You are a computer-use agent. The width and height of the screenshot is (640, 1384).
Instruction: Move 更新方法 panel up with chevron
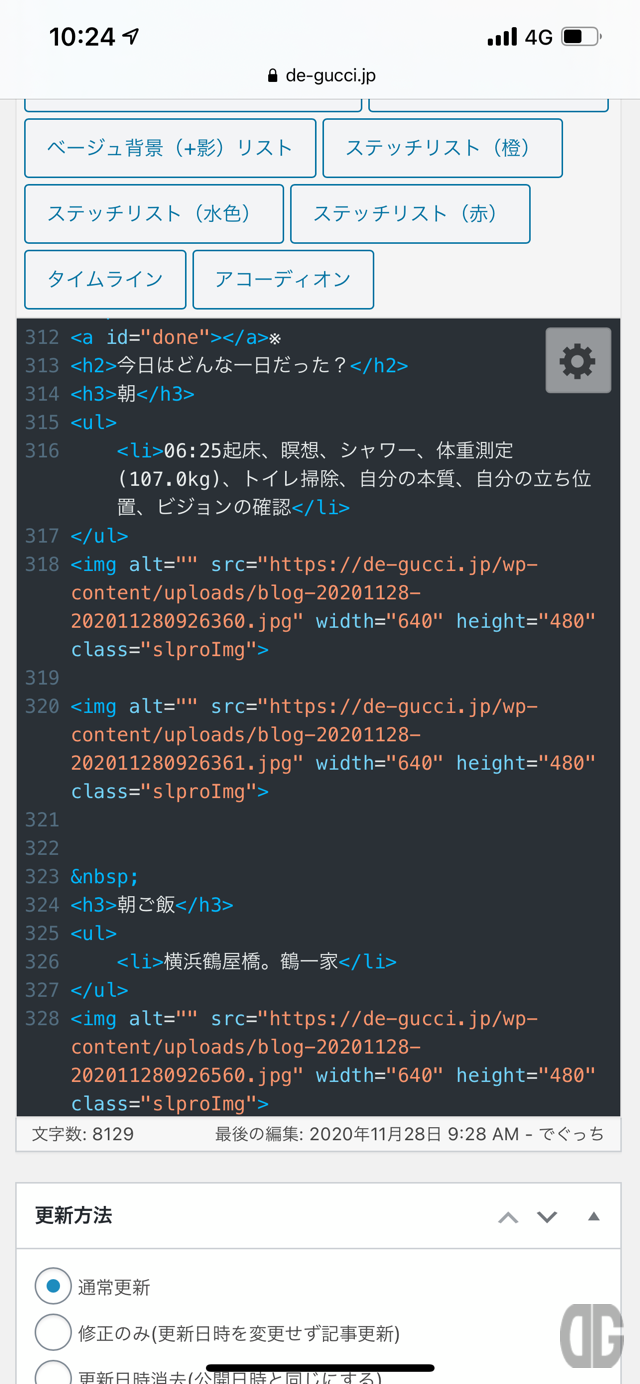pyautogui.click(x=508, y=1217)
